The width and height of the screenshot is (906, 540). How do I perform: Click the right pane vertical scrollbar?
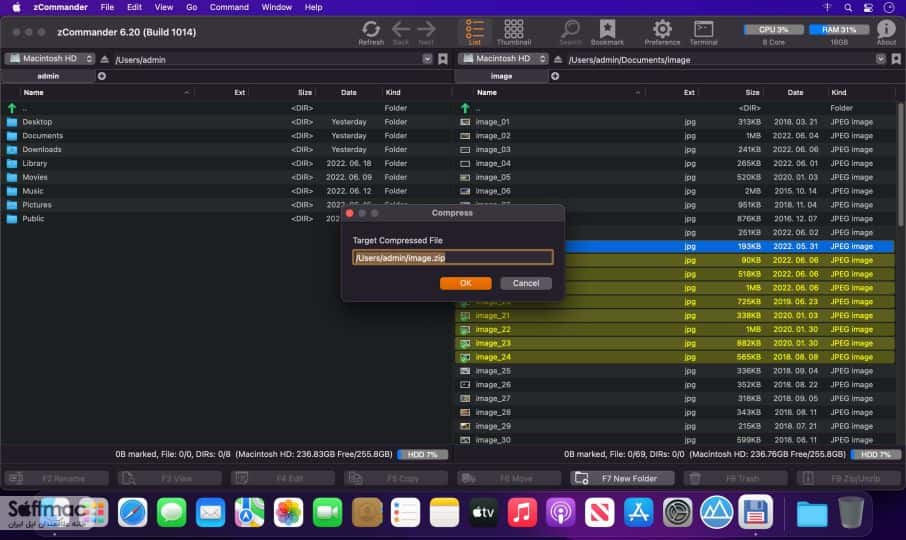point(900,165)
